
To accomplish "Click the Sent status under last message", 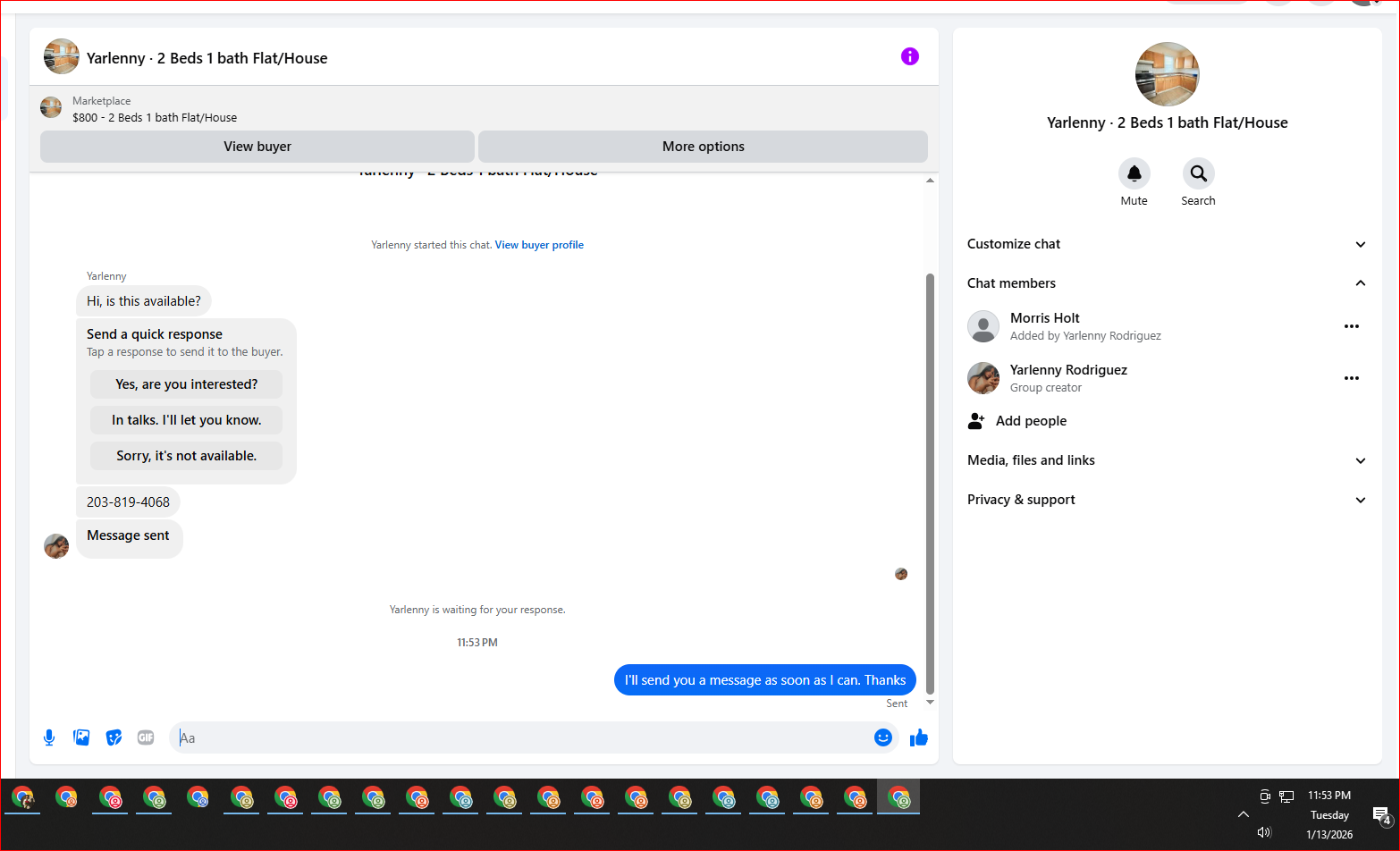I will 897,704.
